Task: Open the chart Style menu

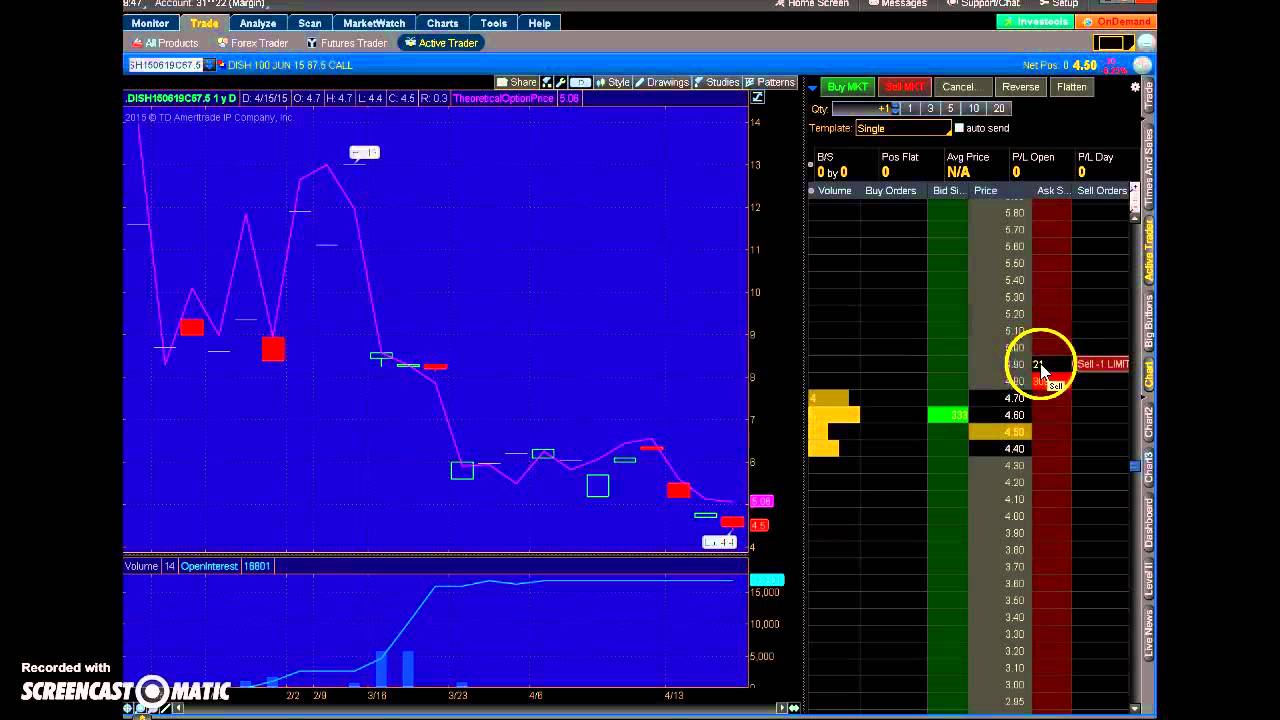Action: (x=612, y=82)
